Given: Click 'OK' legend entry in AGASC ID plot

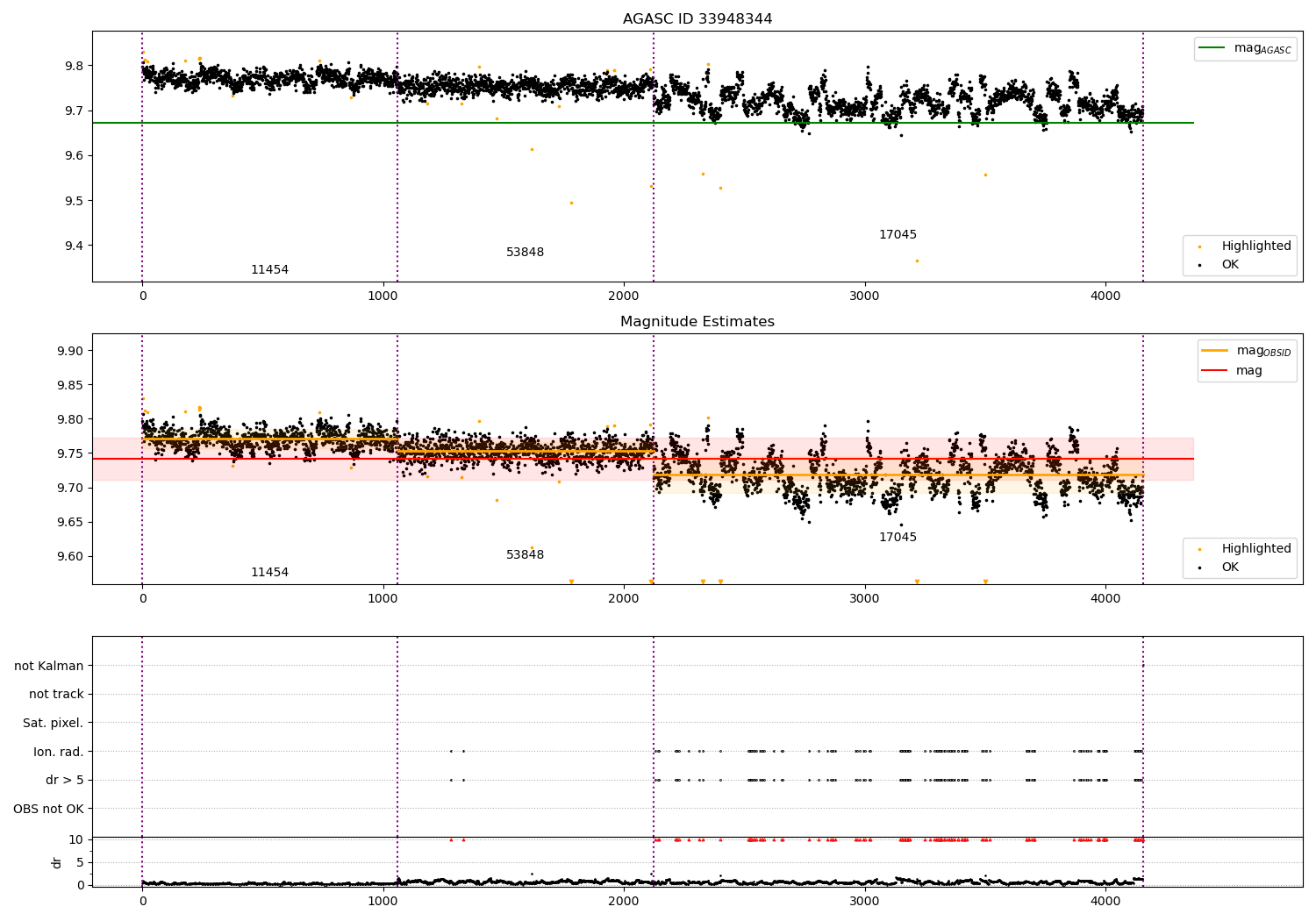Looking at the screenshot, I should click(1230, 264).
